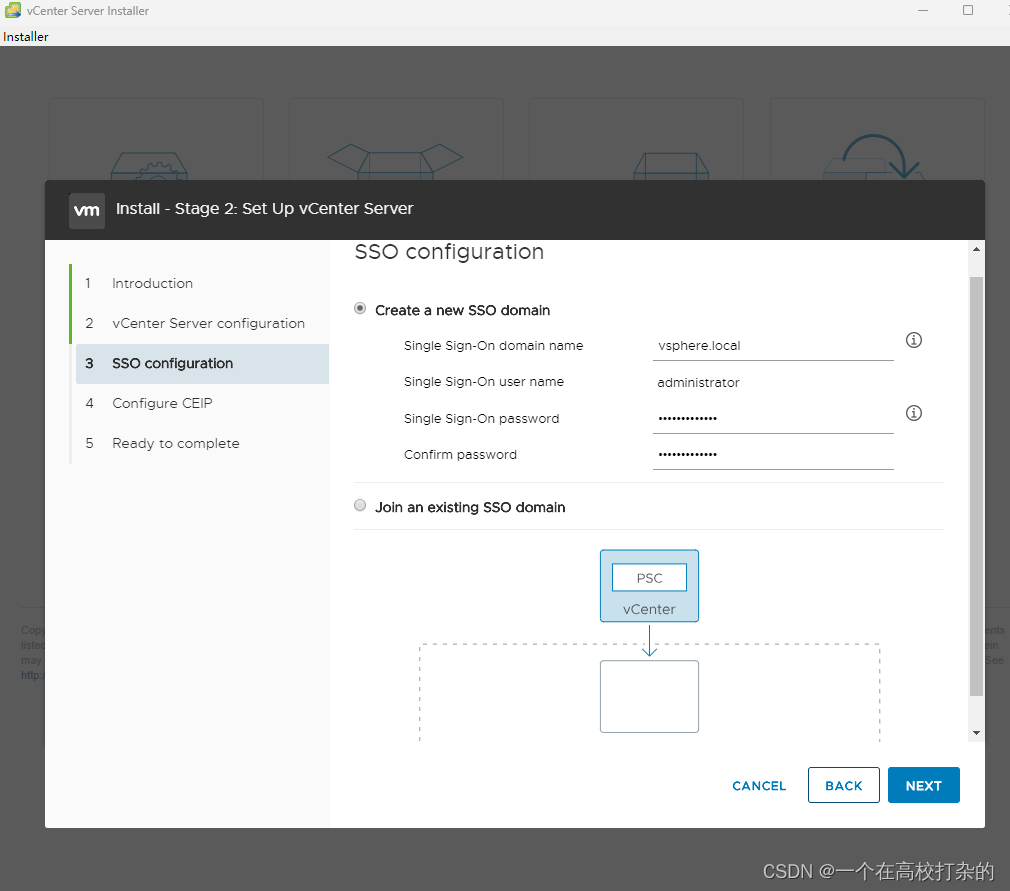
Task: Maximize the vCenter Server Installer window
Action: point(967,10)
